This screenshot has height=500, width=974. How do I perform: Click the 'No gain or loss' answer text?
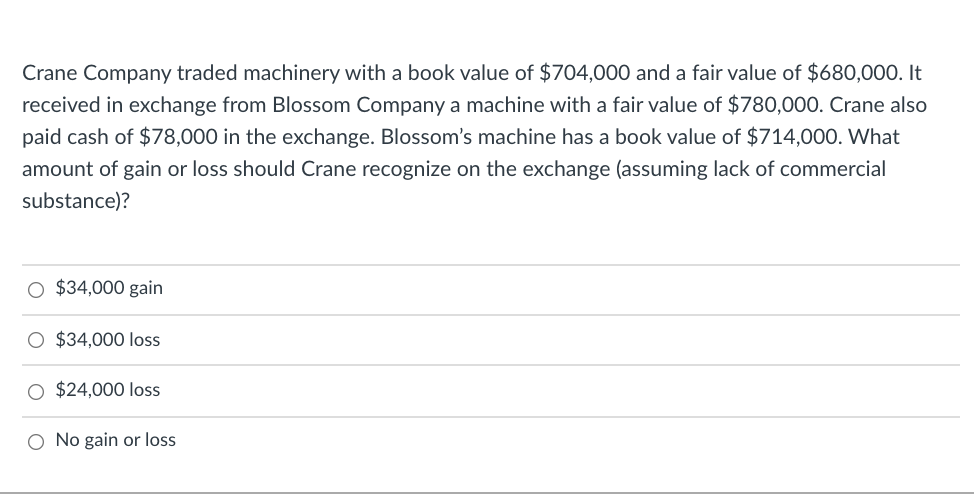[116, 440]
